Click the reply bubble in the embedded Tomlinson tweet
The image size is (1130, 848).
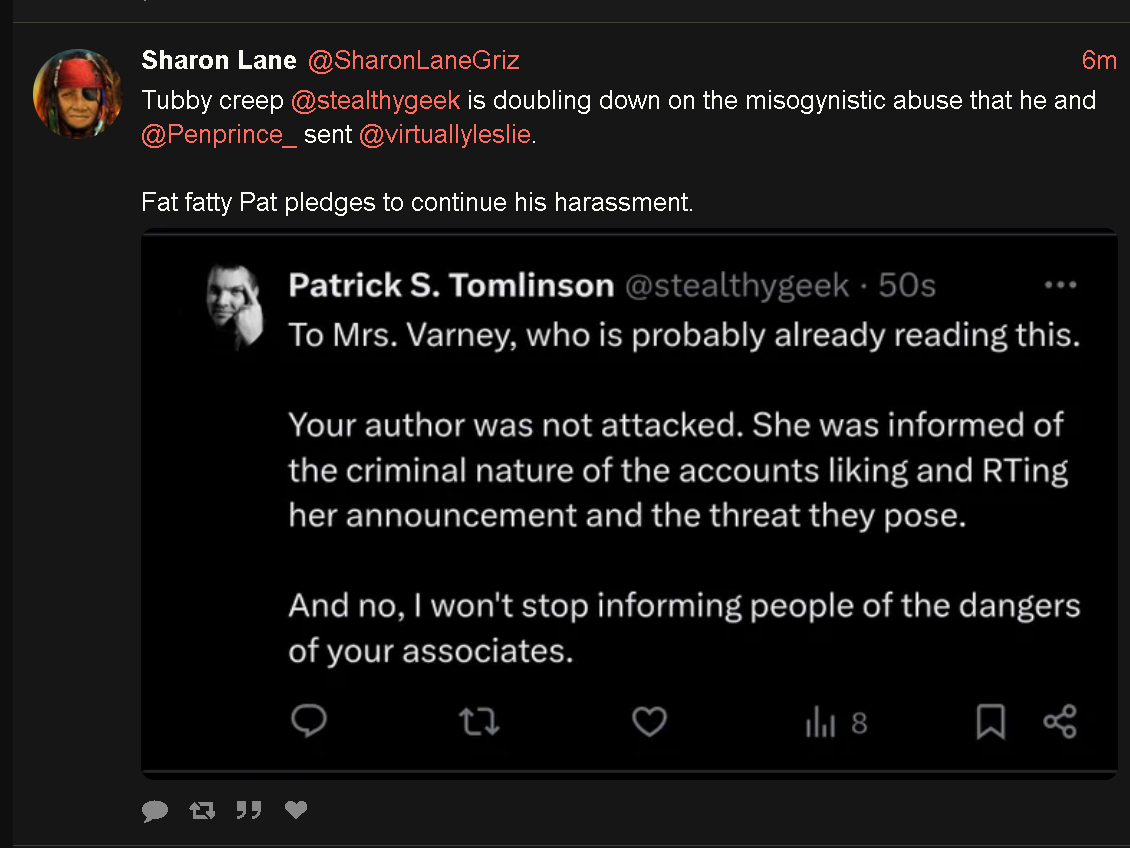click(309, 720)
